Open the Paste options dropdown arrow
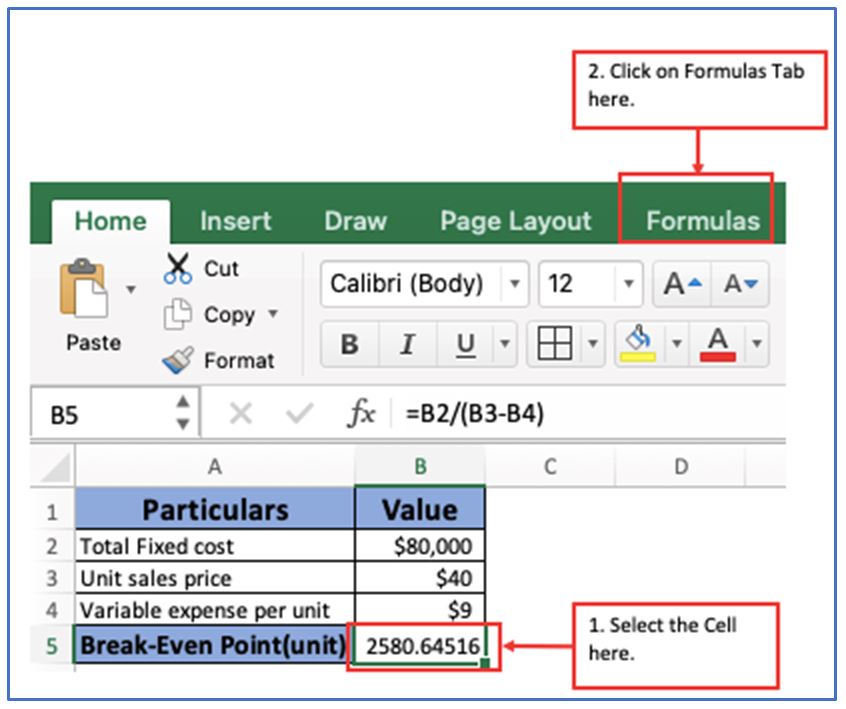The width and height of the screenshot is (846, 709). (131, 290)
